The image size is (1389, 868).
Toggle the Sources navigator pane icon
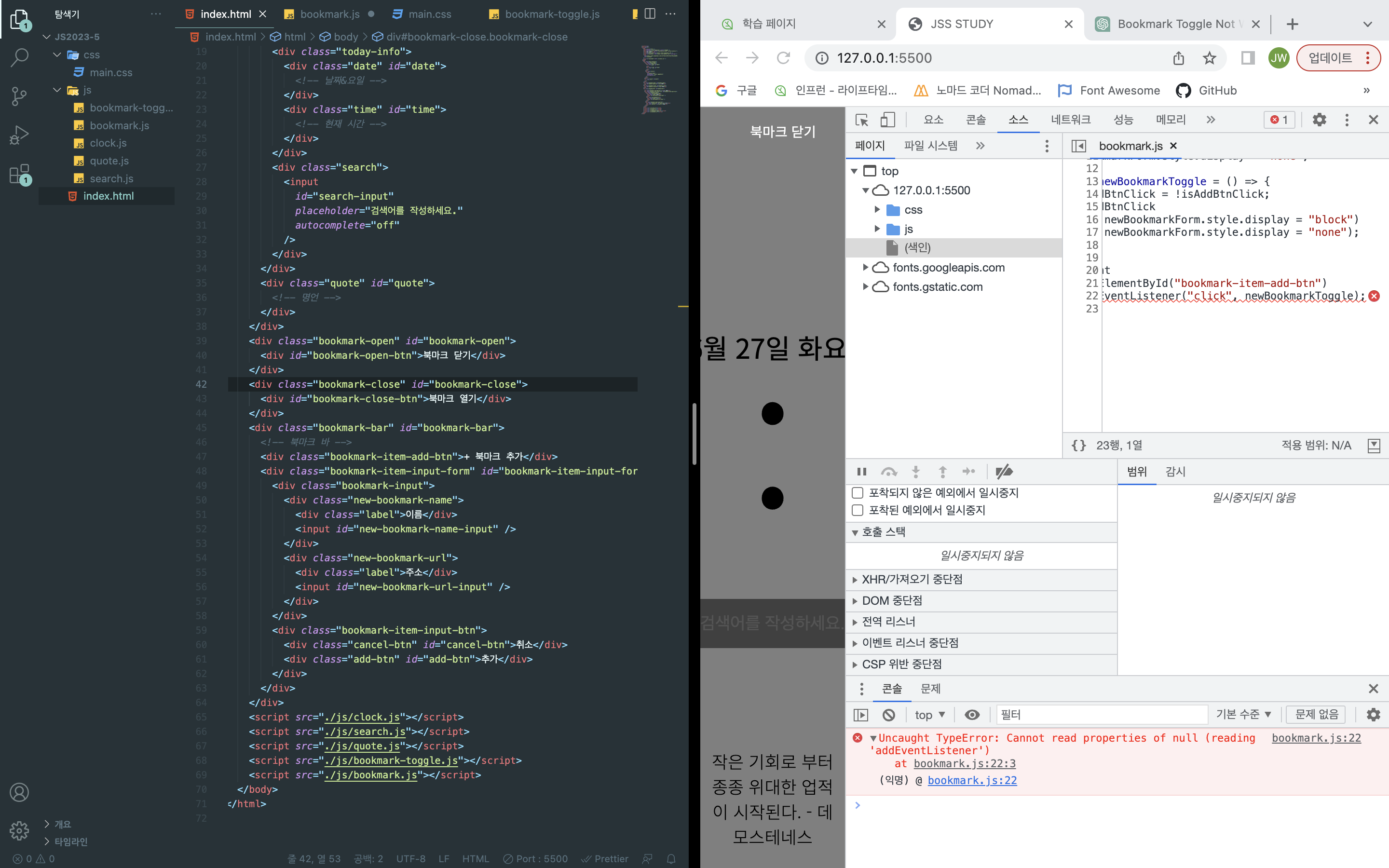coord(1078,146)
